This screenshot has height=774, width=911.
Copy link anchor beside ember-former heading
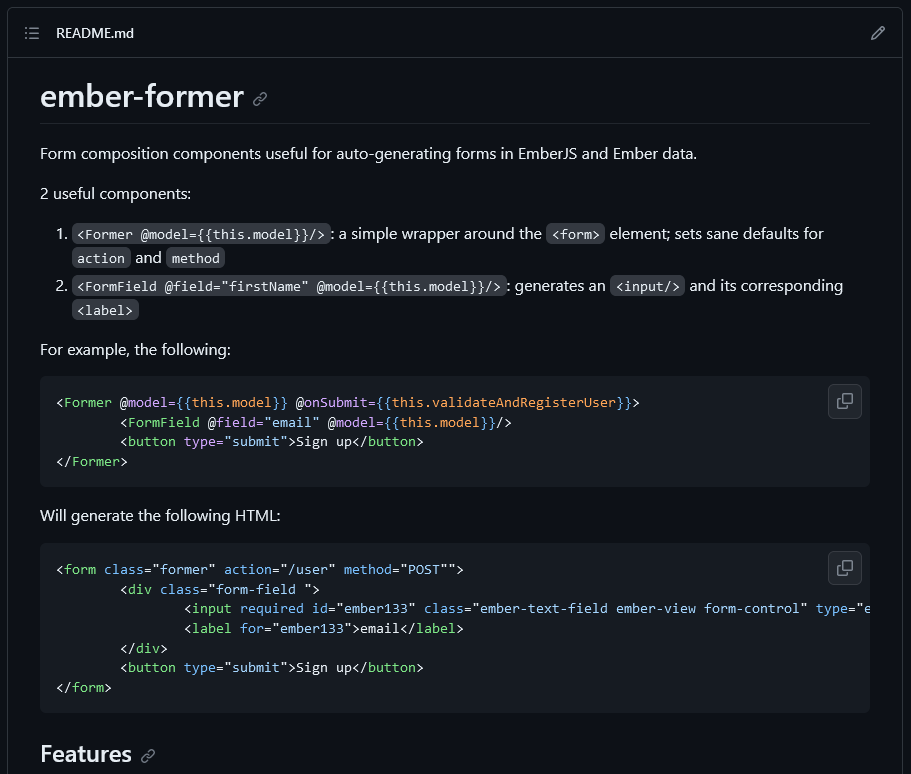(260, 99)
